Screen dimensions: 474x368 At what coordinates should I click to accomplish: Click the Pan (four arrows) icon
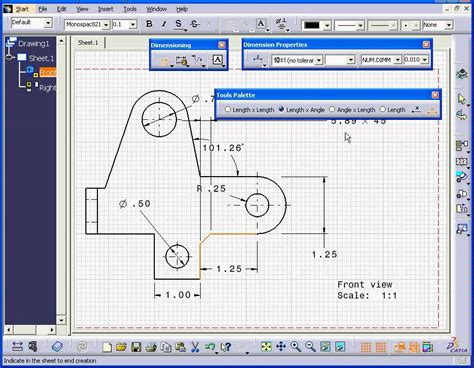click(x=281, y=347)
